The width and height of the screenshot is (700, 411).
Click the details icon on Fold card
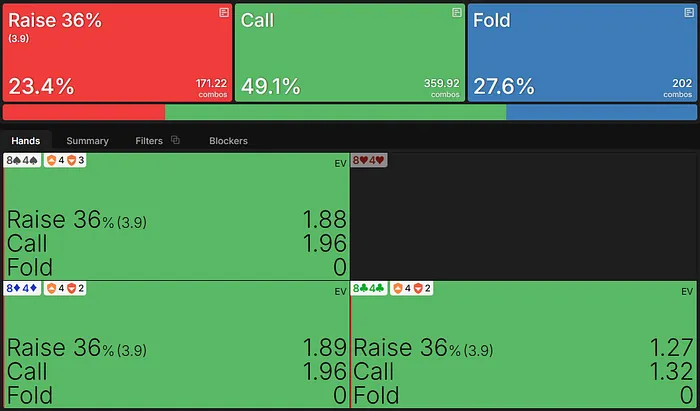689,12
